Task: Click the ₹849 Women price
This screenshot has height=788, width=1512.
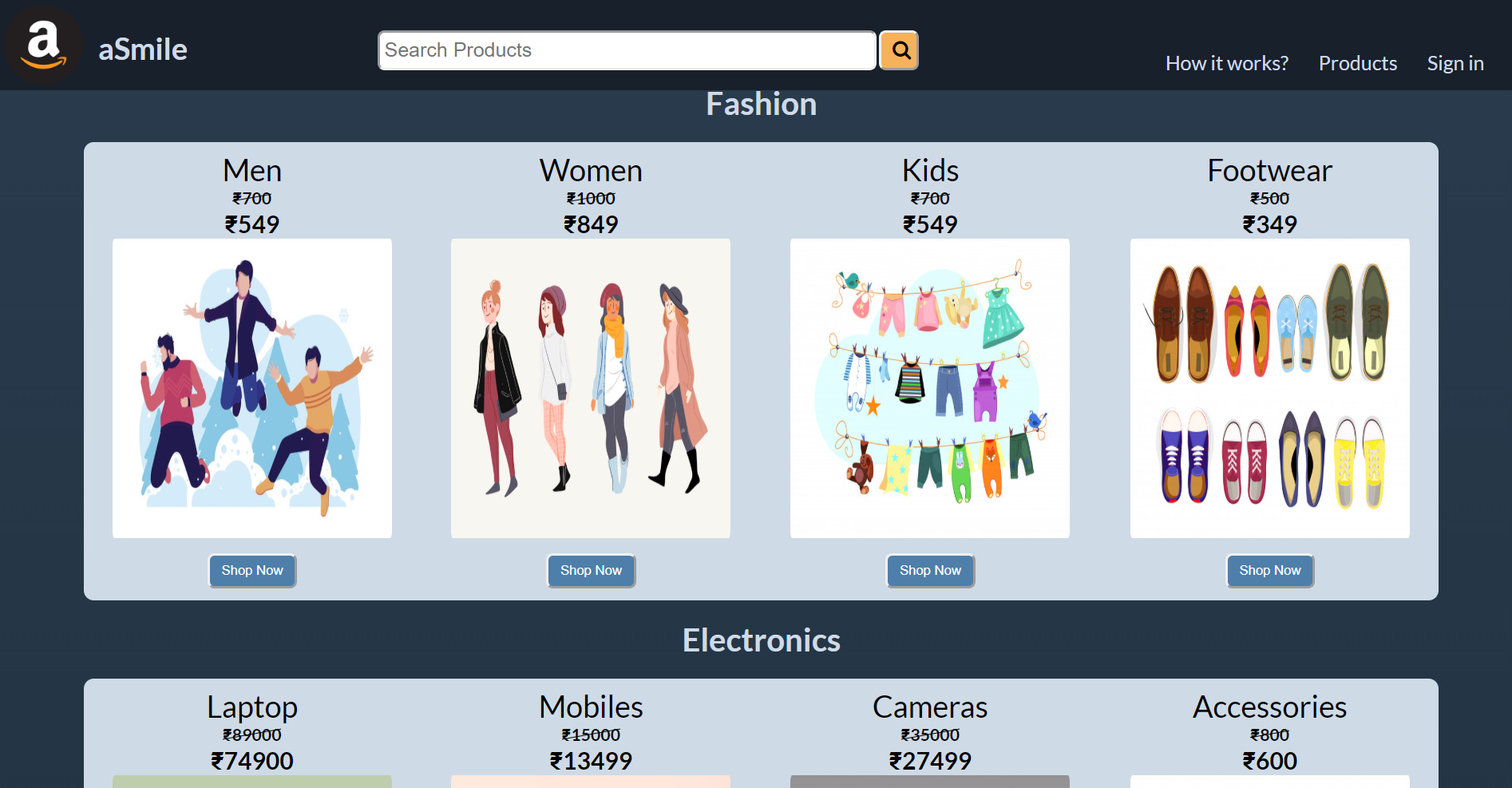Action: (591, 224)
